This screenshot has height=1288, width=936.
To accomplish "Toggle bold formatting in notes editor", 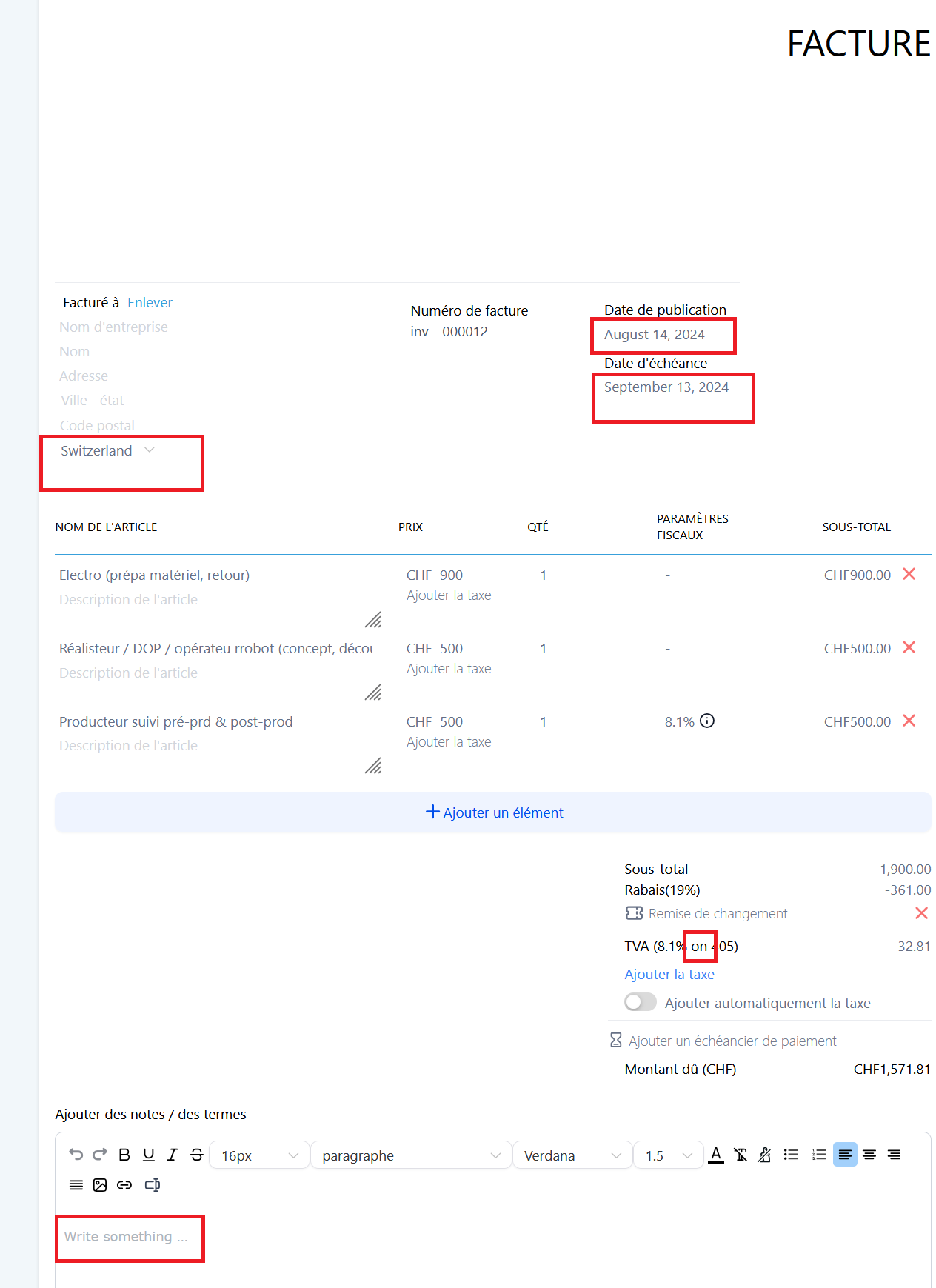I will (124, 1155).
